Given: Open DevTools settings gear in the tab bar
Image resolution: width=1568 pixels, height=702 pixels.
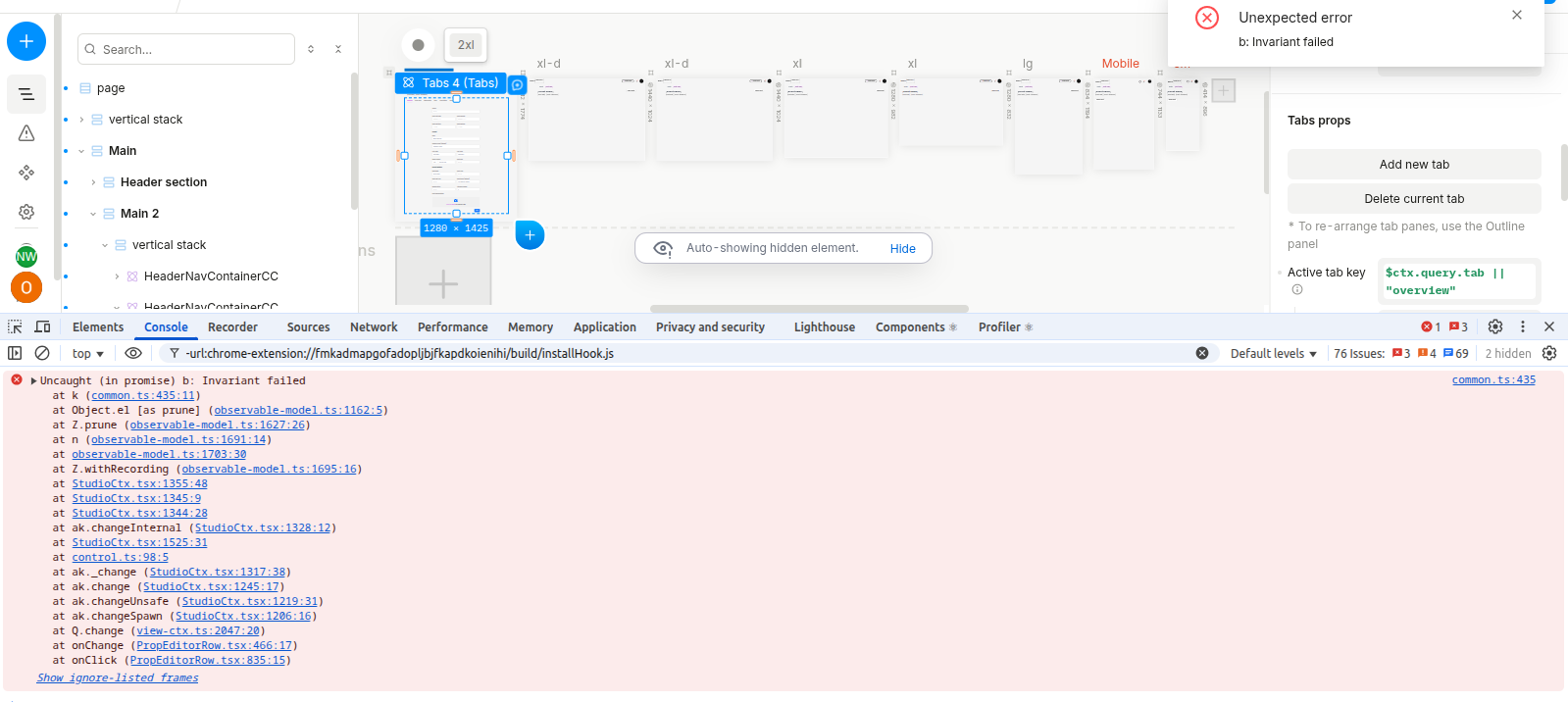Looking at the screenshot, I should pyautogui.click(x=1494, y=326).
